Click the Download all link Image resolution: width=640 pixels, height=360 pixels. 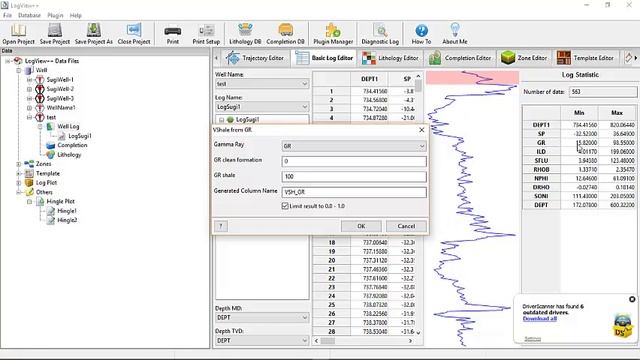540,318
